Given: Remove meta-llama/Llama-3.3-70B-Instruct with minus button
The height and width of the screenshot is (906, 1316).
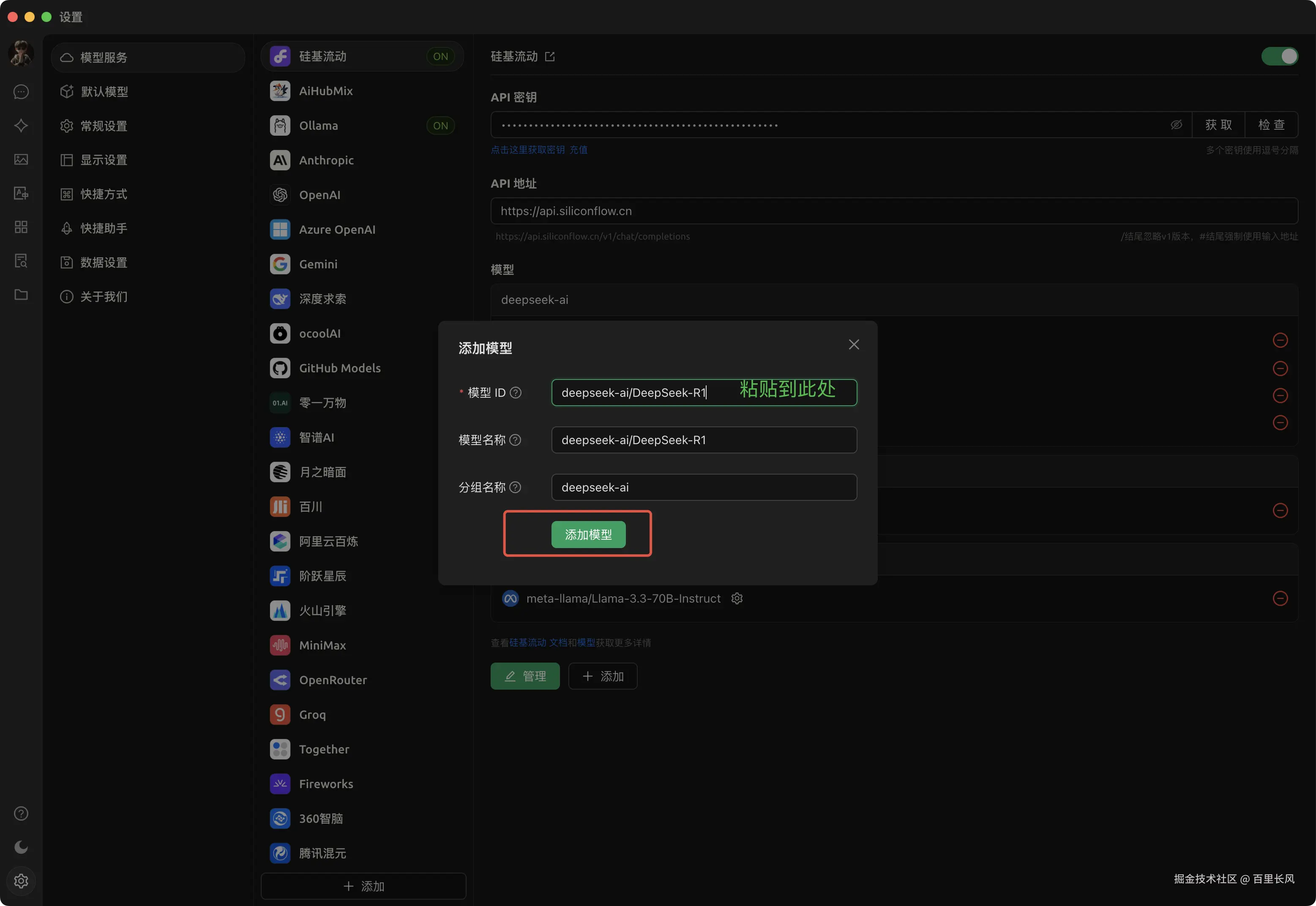Looking at the screenshot, I should coord(1280,598).
